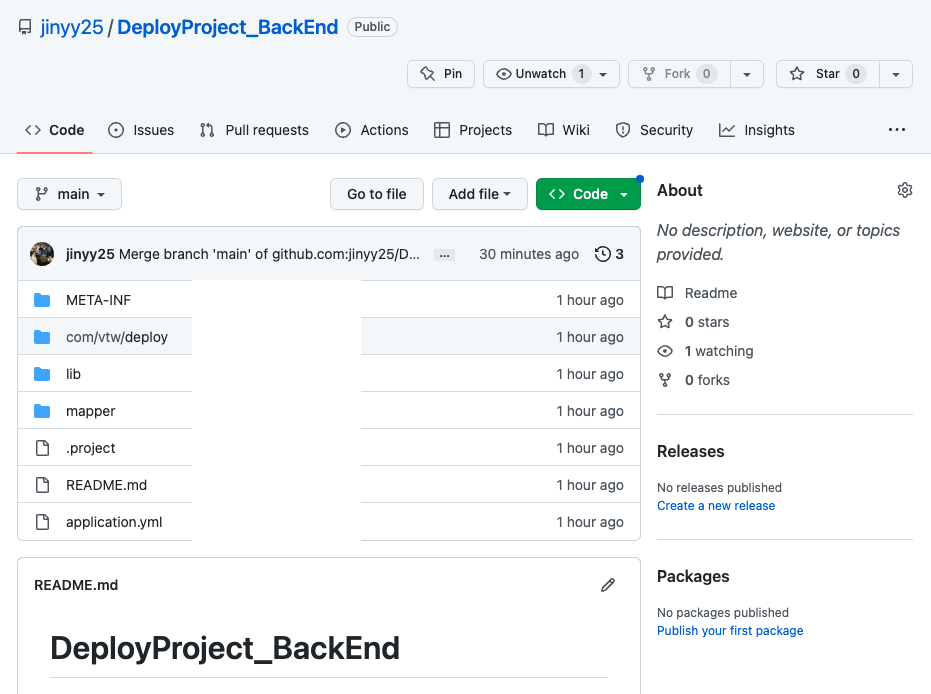Open the Projects tab
Image resolution: width=931 pixels, height=694 pixels.
coord(473,130)
